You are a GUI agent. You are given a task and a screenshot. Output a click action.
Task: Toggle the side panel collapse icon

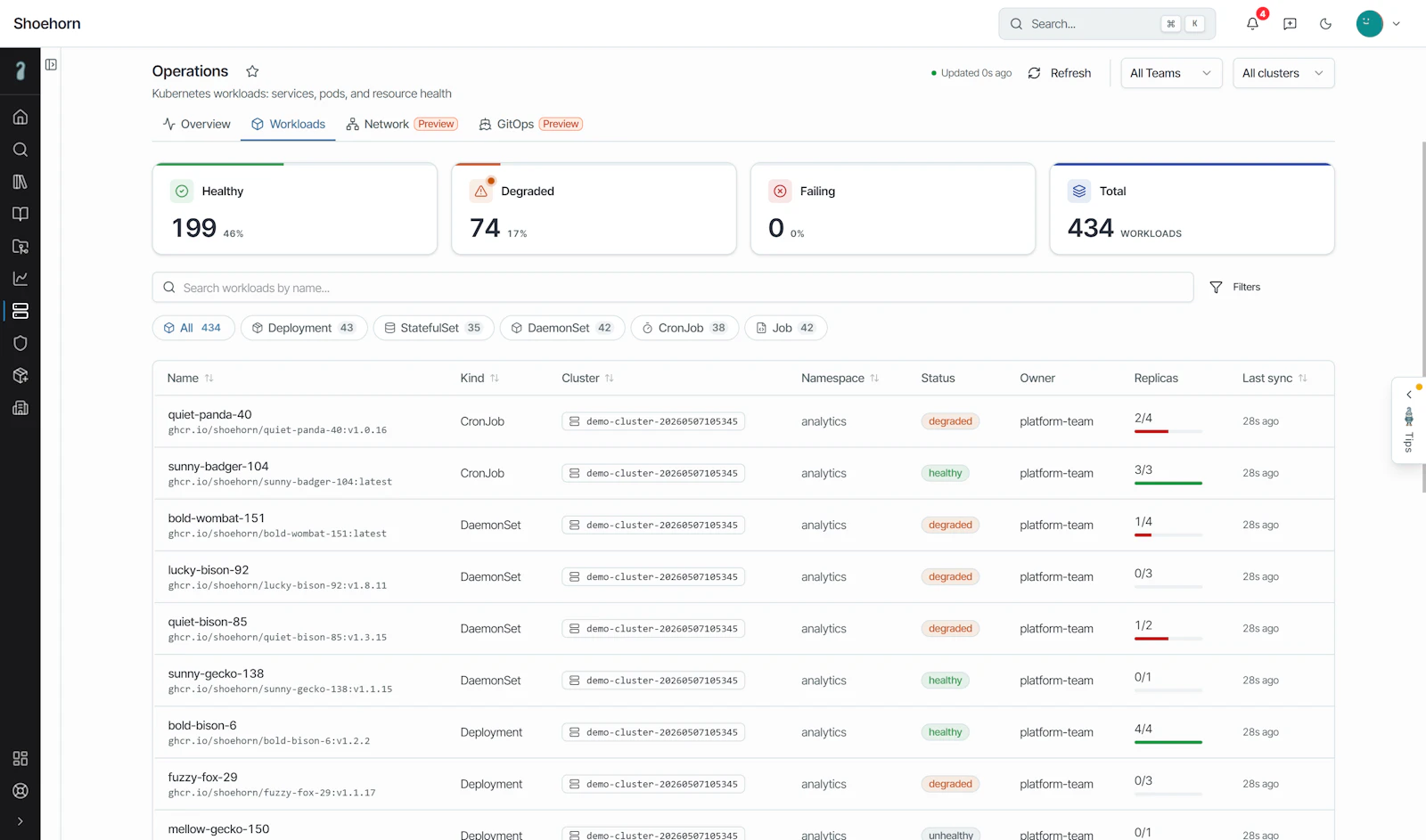coord(51,64)
